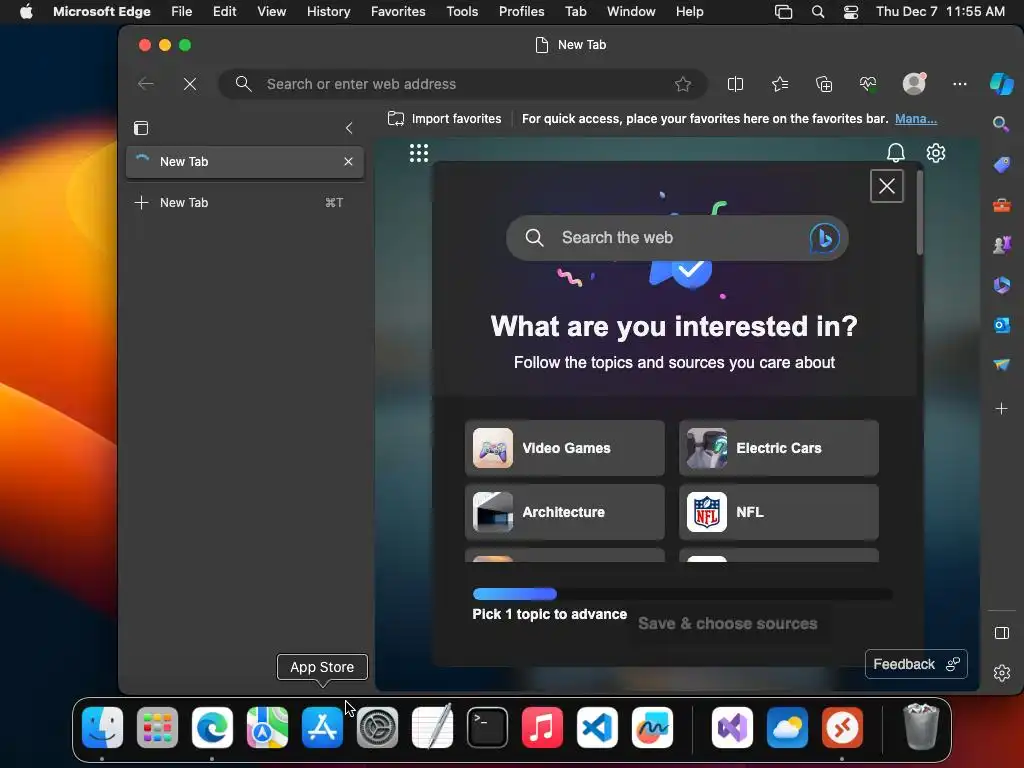This screenshot has height=768, width=1024.
Task: Open Collections icon in toolbar
Action: [824, 84]
